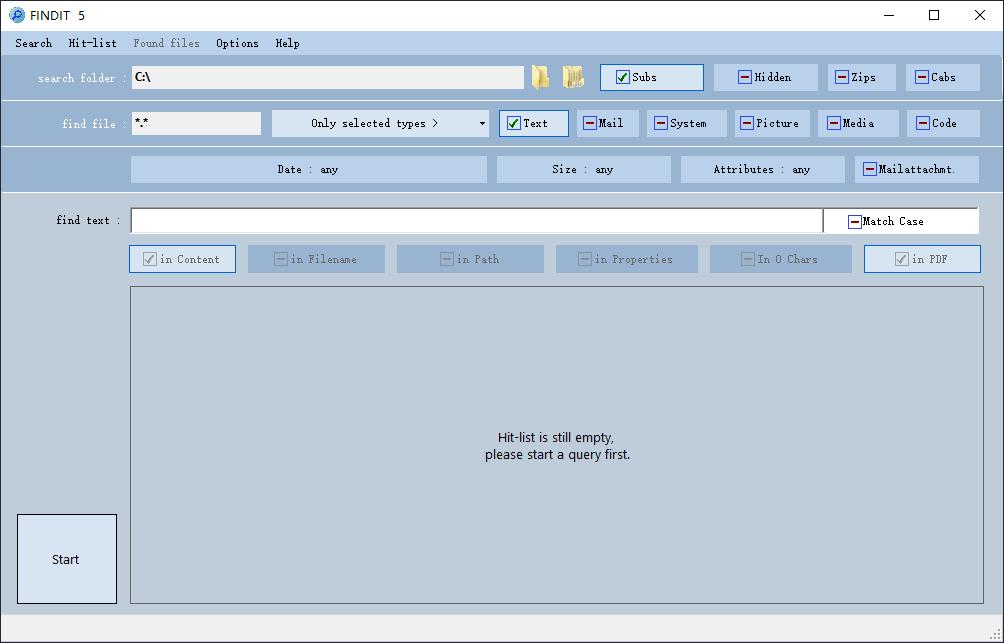
Task: Click the Size : any filter button
Action: click(x=583, y=170)
